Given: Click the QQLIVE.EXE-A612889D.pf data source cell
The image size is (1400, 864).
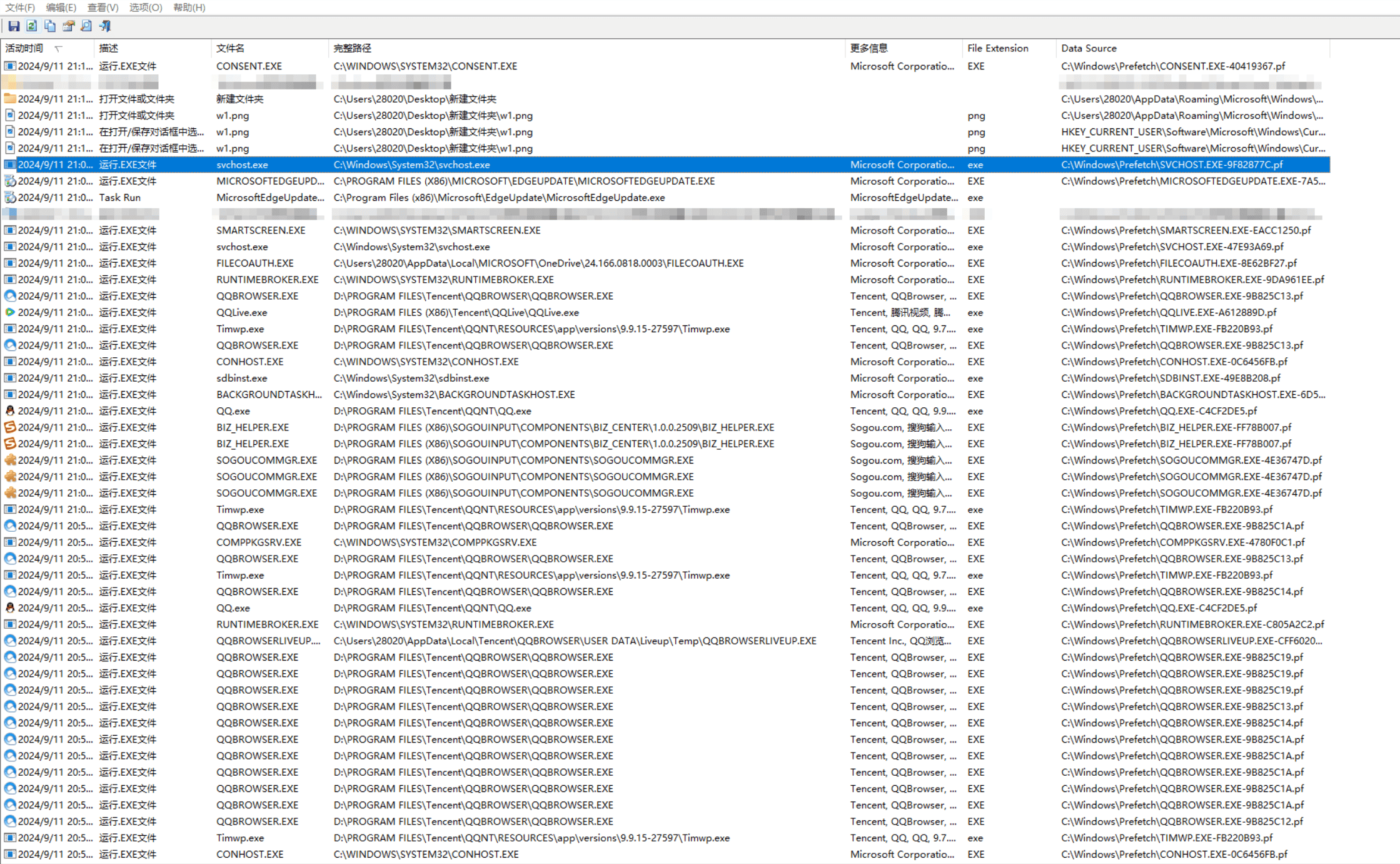Looking at the screenshot, I should (x=1168, y=312).
